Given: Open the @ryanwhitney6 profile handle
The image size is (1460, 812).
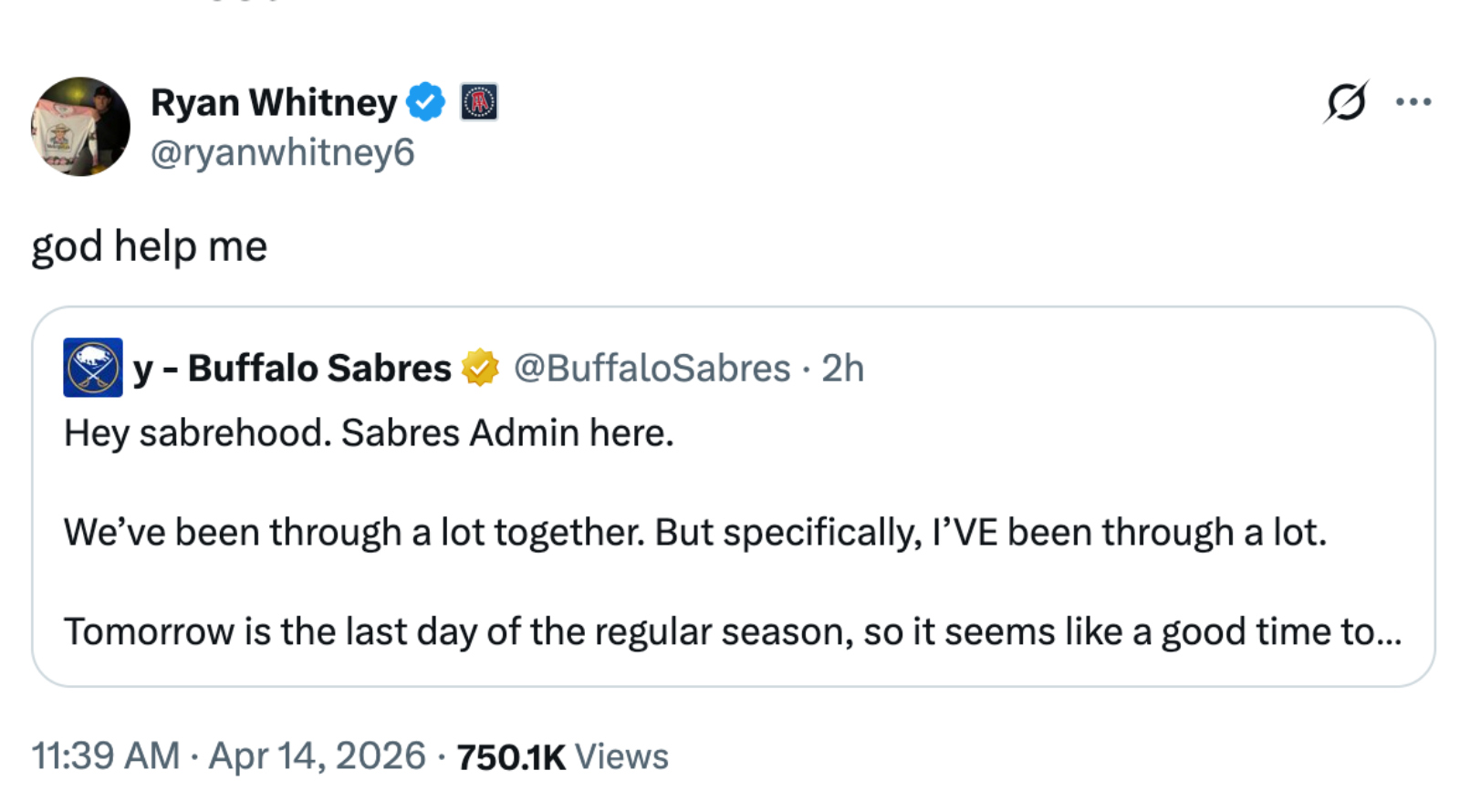Looking at the screenshot, I should pyautogui.click(x=284, y=152).
